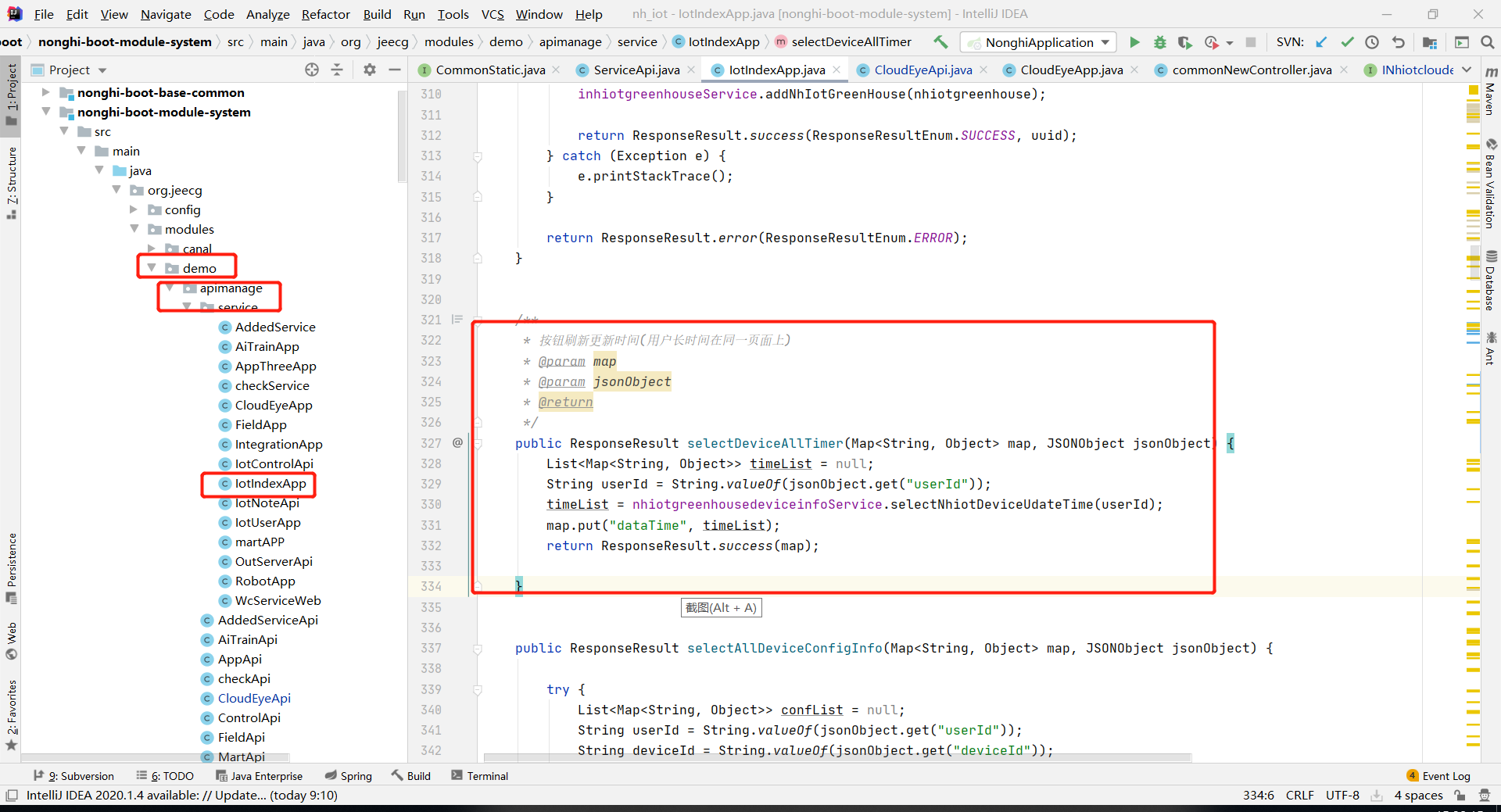Toggle the Favorites tool window
The height and width of the screenshot is (812, 1501).
click(x=12, y=714)
